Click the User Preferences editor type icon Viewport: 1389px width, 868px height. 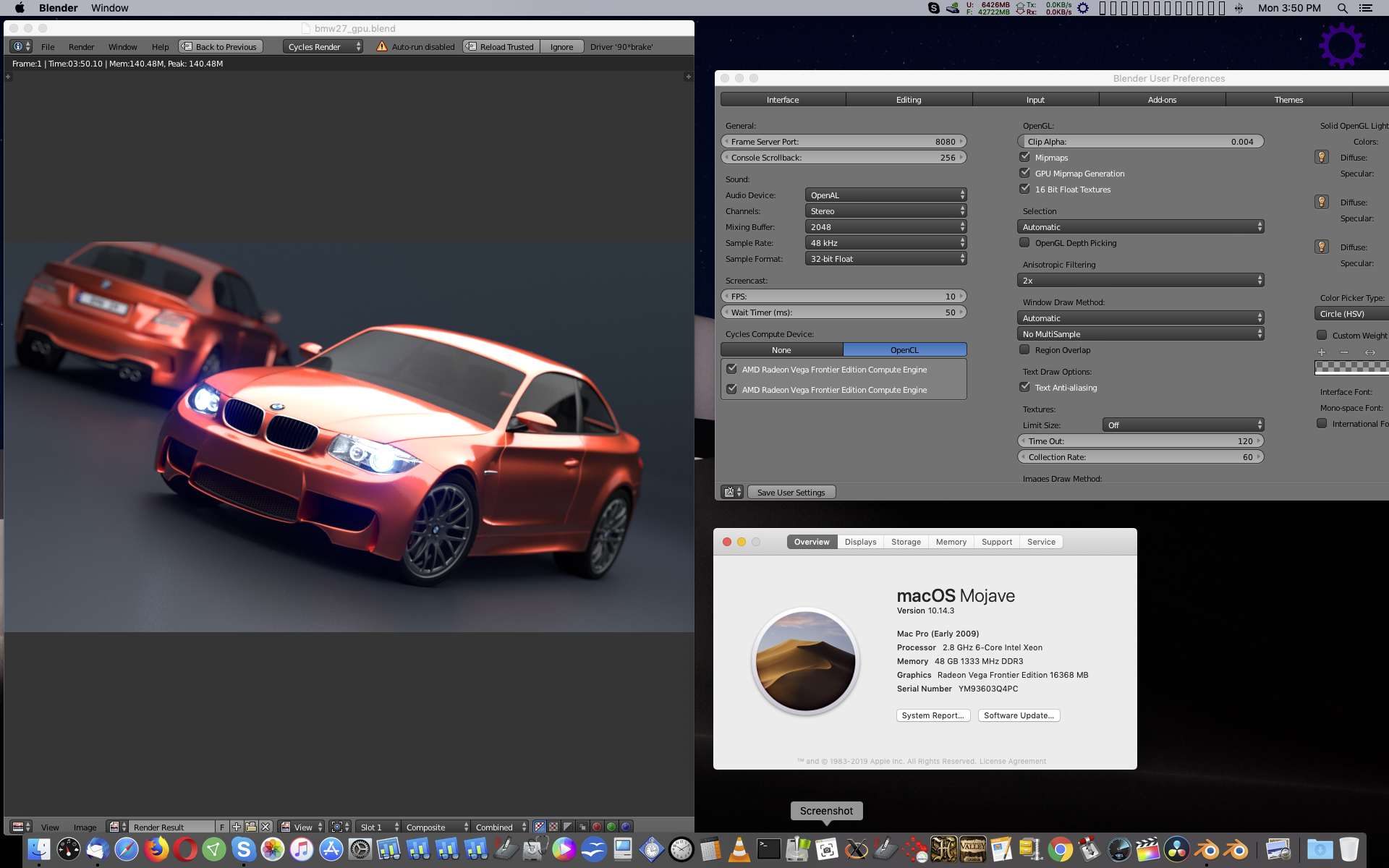[x=732, y=492]
